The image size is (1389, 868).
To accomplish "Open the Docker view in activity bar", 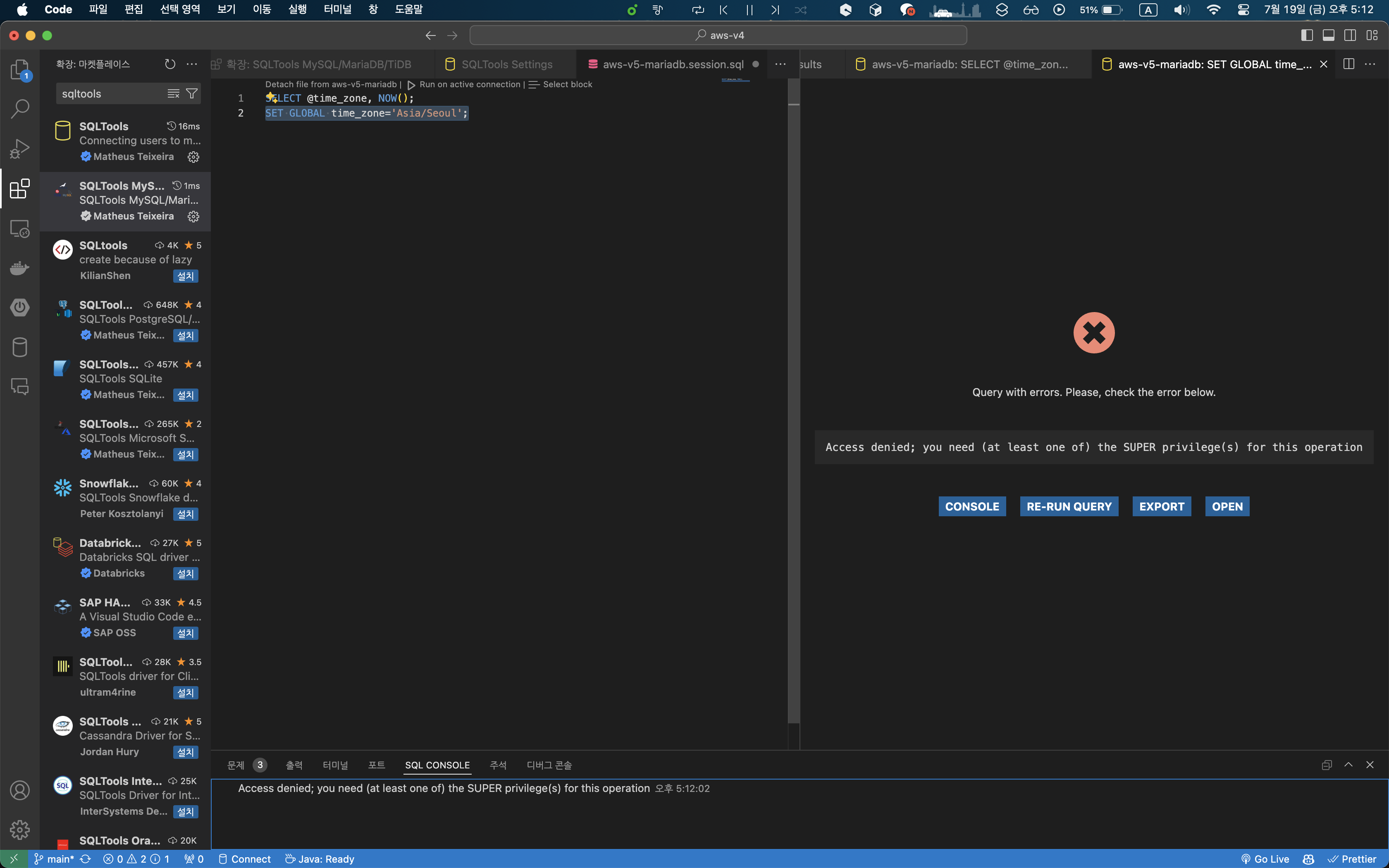I will point(19,267).
